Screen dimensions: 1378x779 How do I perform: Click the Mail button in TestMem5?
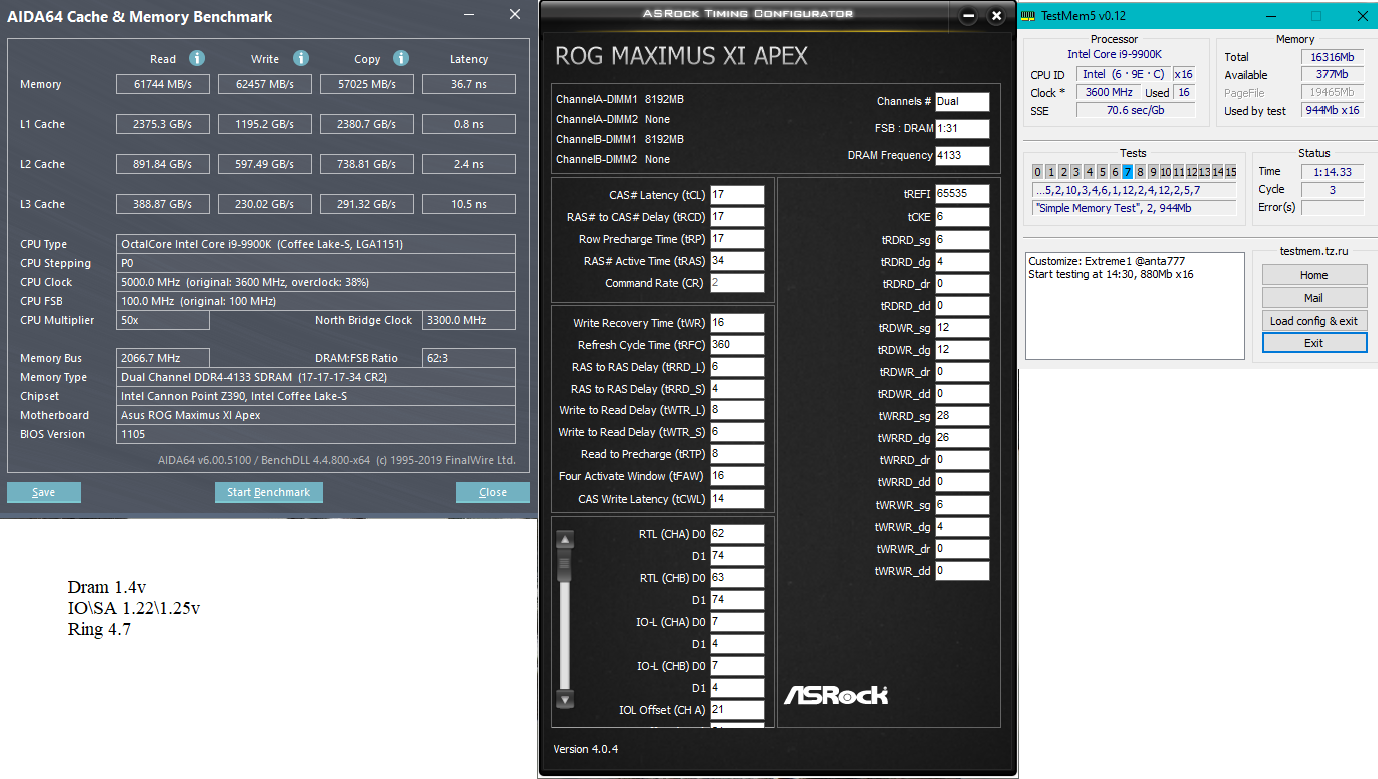click(1314, 298)
